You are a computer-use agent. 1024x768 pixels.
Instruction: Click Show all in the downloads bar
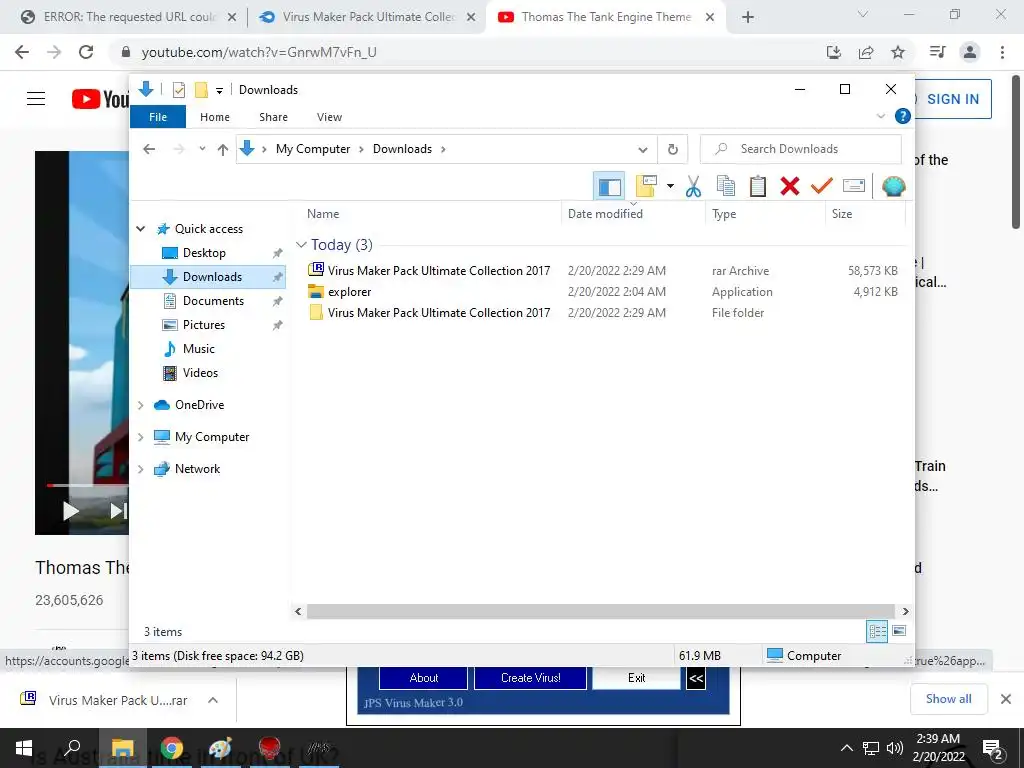tap(948, 699)
